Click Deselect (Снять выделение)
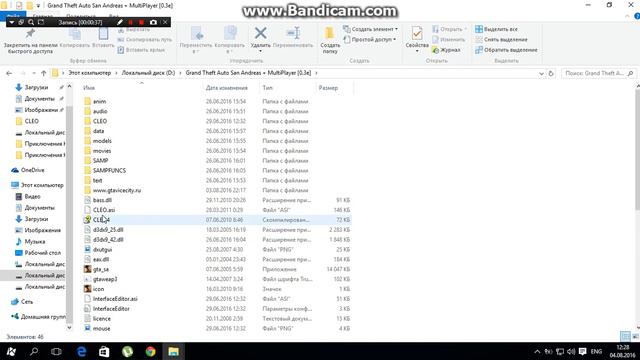 [501, 40]
